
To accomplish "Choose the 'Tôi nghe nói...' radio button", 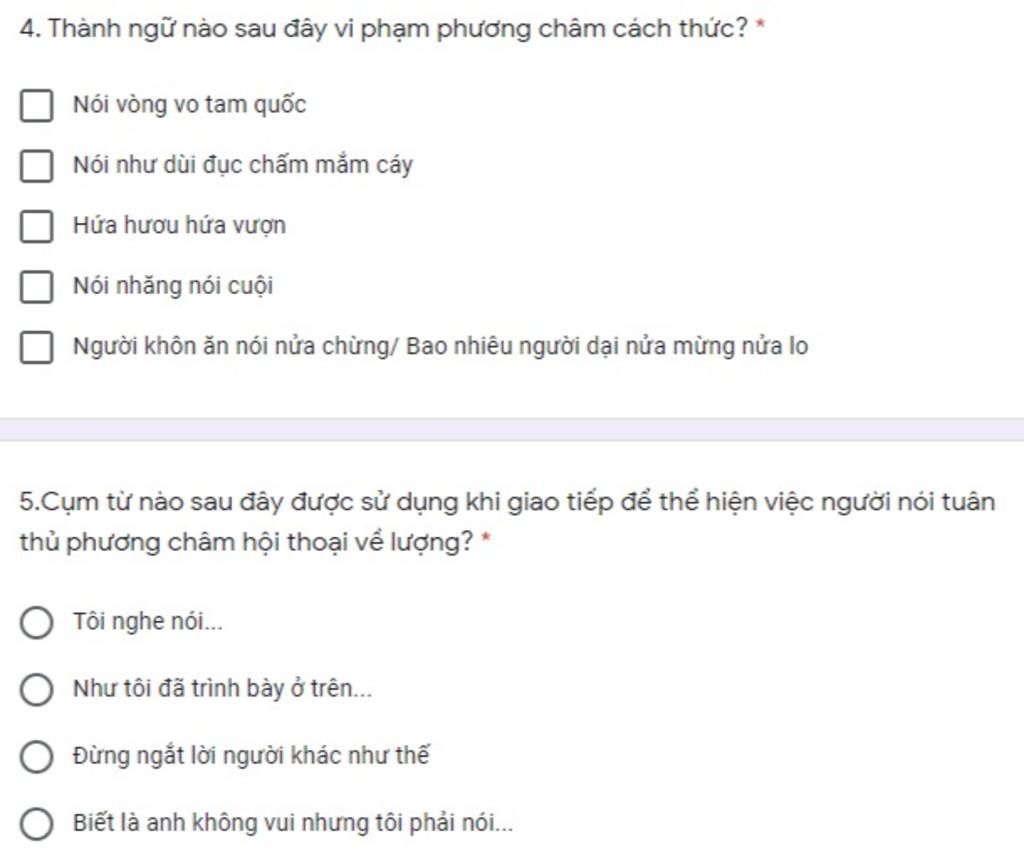I will (x=37, y=622).
